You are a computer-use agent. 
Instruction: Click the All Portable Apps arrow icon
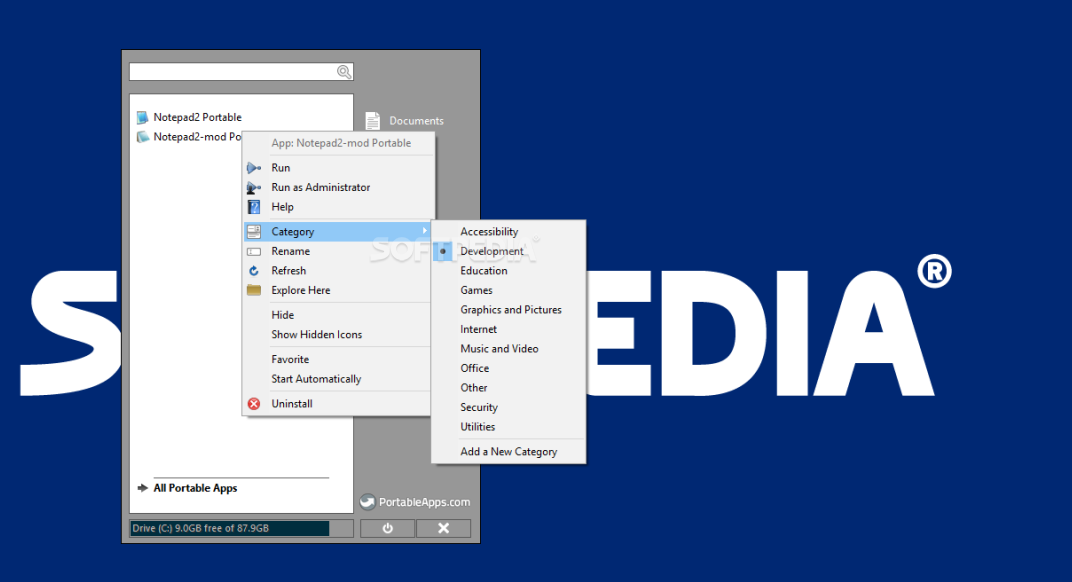pyautogui.click(x=142, y=488)
